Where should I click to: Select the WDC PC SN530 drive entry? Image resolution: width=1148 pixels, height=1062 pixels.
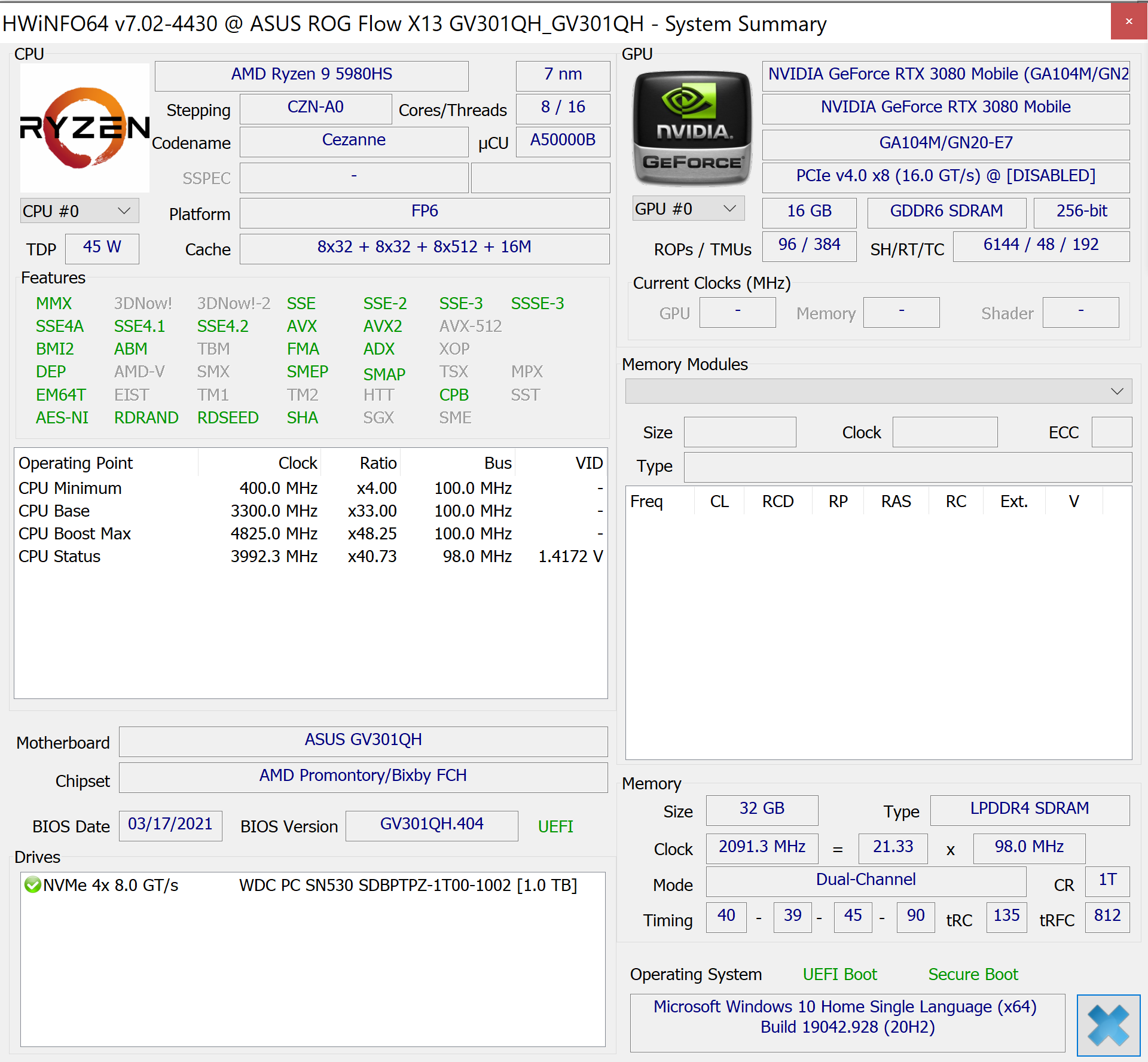click(313, 885)
